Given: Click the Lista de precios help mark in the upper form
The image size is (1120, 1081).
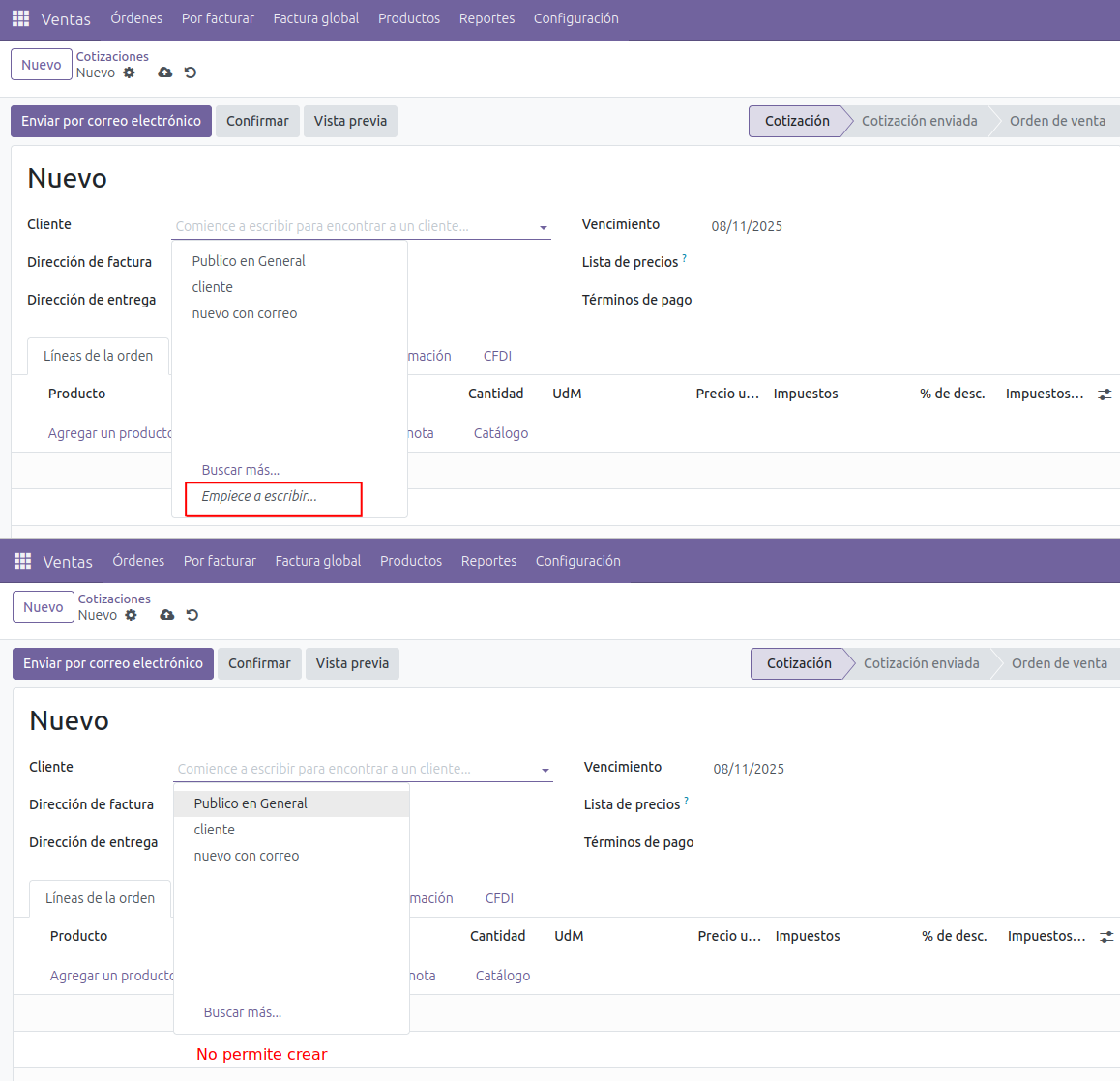Looking at the screenshot, I should [685, 258].
